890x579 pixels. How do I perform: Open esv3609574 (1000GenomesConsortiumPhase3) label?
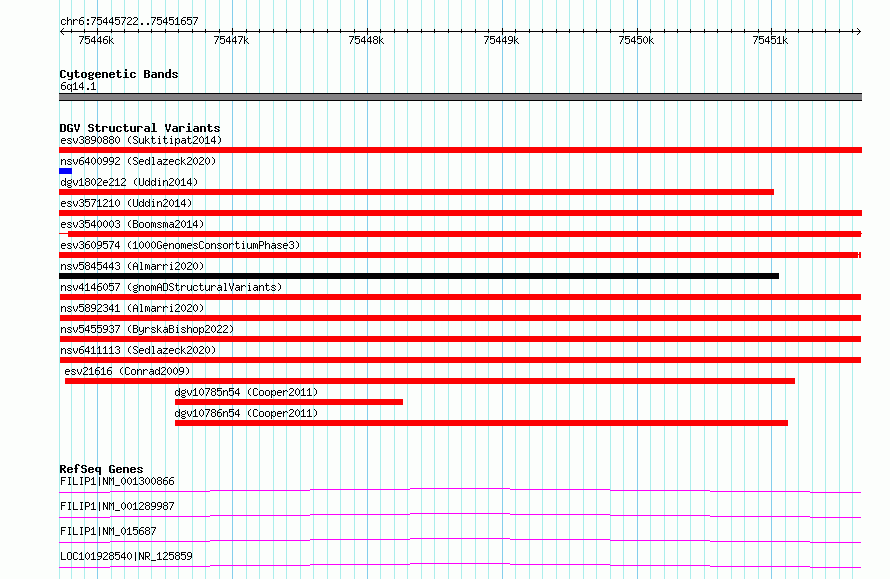tap(180, 245)
